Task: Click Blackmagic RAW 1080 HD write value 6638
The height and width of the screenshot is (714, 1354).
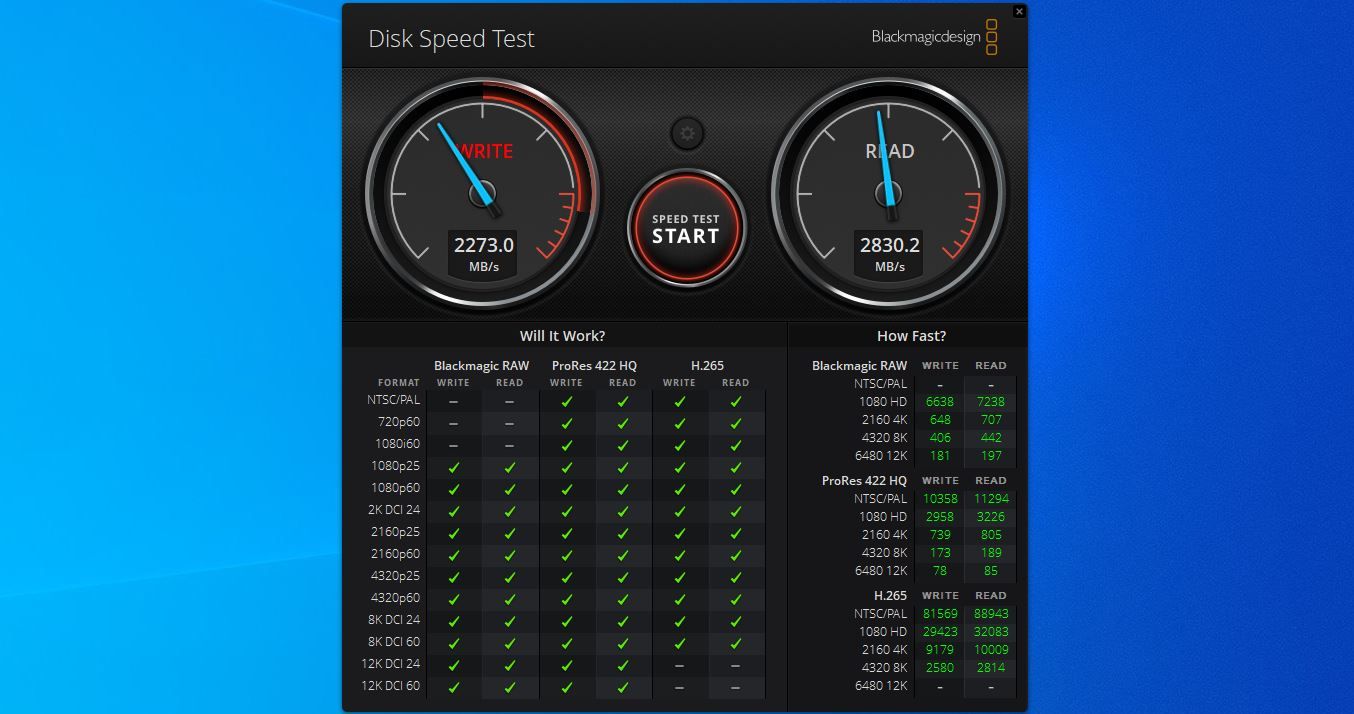Action: [939, 402]
